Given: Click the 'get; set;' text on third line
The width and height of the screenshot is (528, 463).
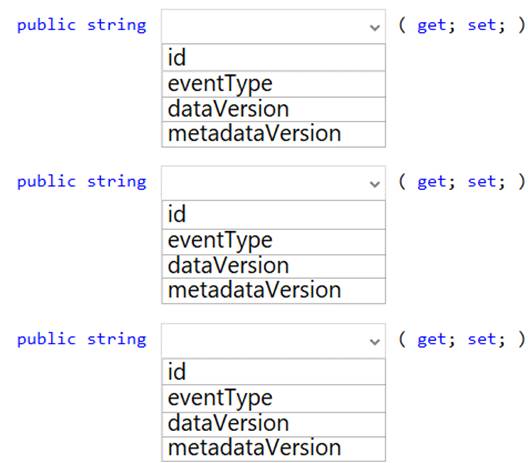Looking at the screenshot, I should 461,339.
